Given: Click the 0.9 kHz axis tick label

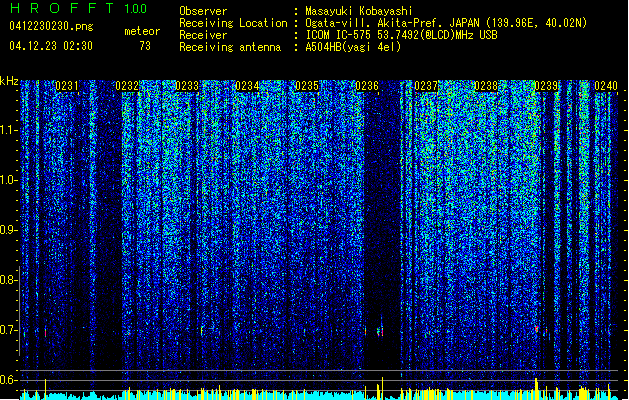Looking at the screenshot, I should 8,230.
